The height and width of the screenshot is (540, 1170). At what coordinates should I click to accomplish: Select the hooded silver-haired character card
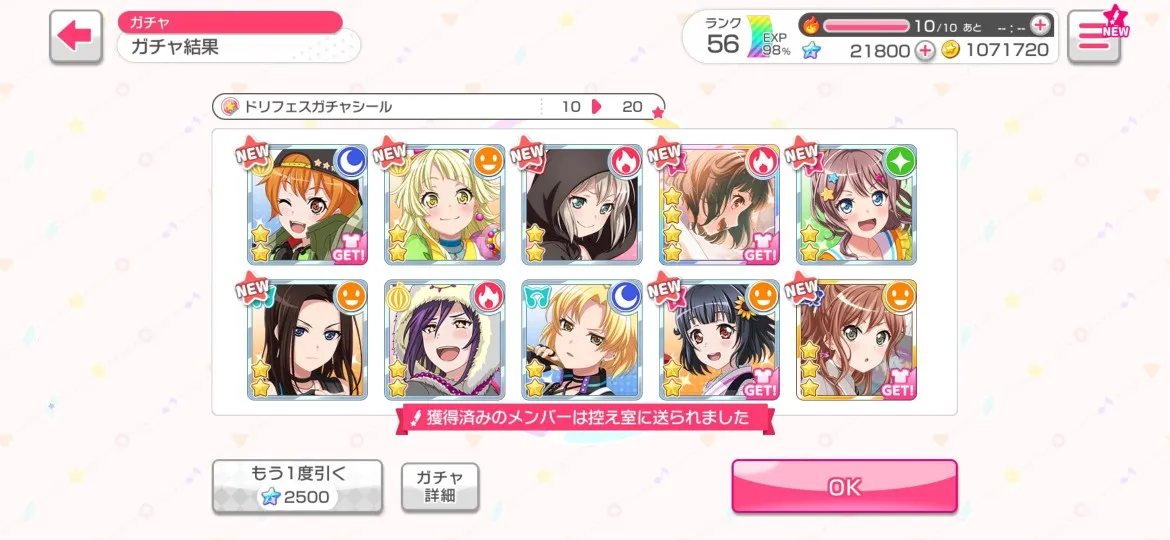pos(582,204)
